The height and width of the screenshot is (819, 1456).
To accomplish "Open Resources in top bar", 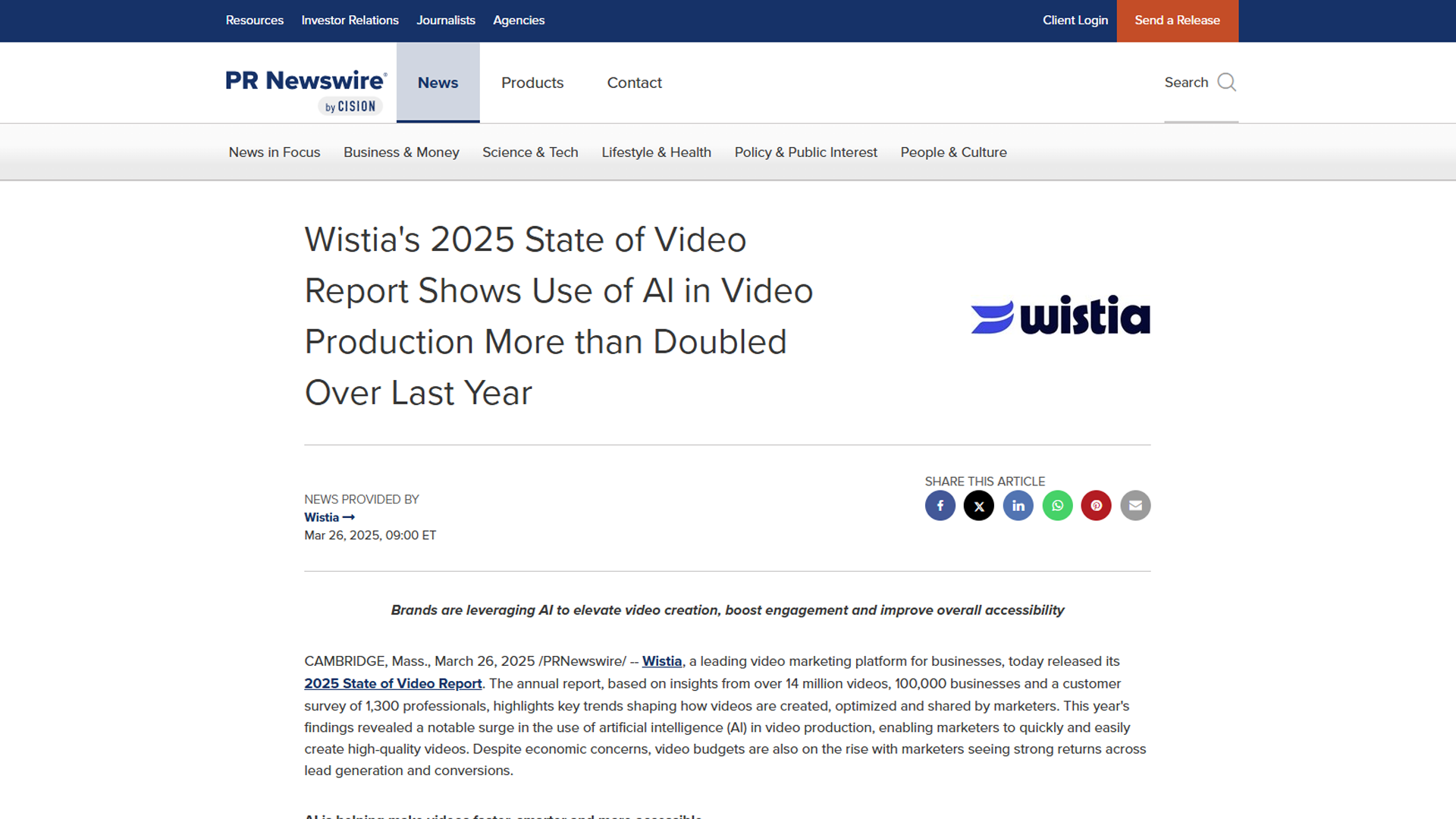I will (254, 20).
